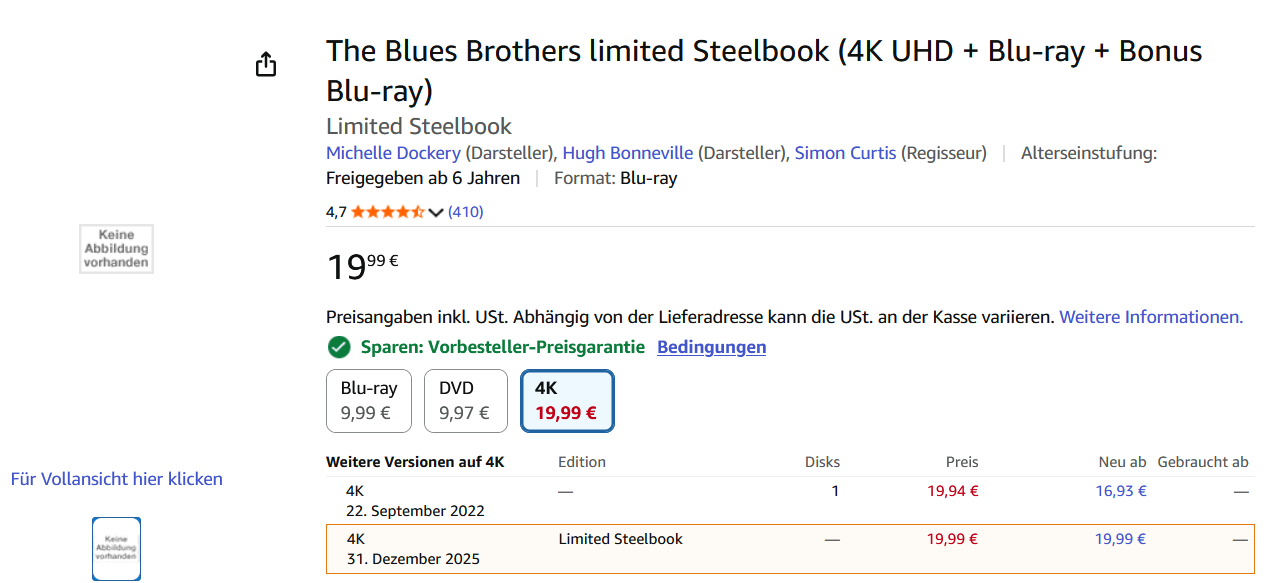Click the star rating icons
The width and height of the screenshot is (1267, 583).
coord(387,212)
